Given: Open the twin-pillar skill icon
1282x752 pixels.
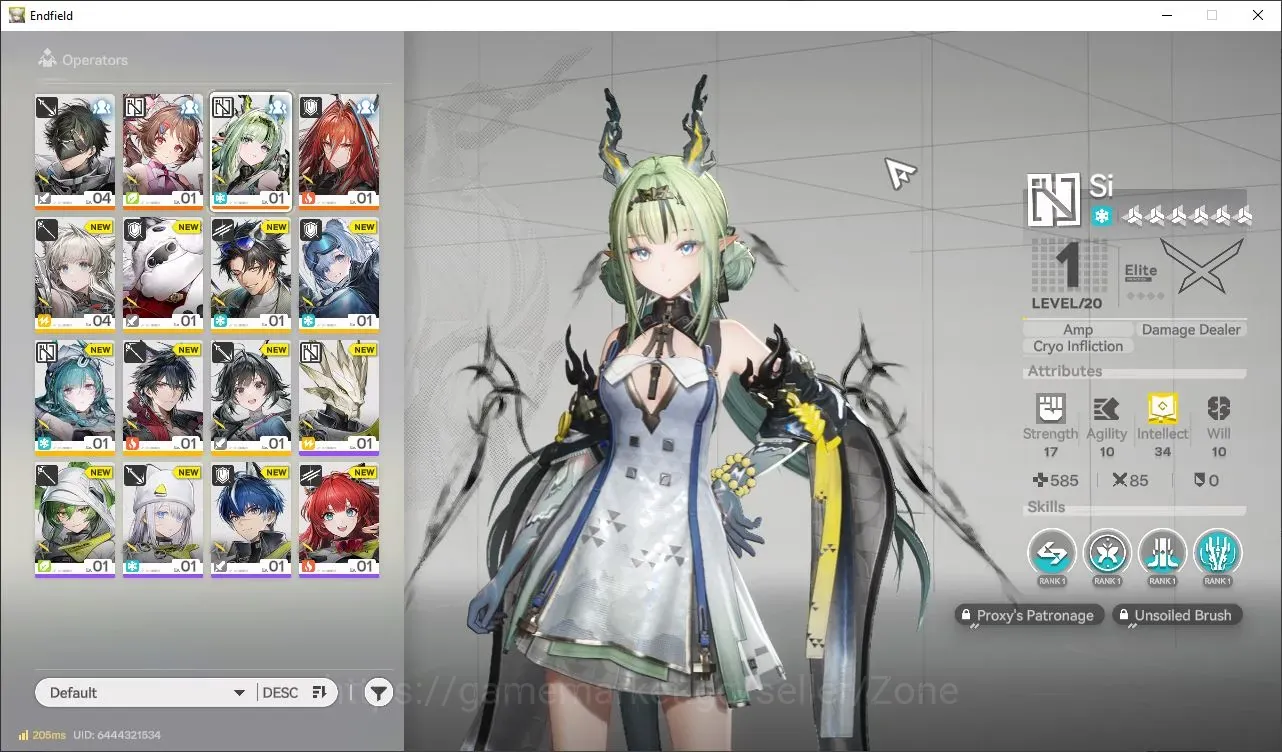Looking at the screenshot, I should 1162,552.
